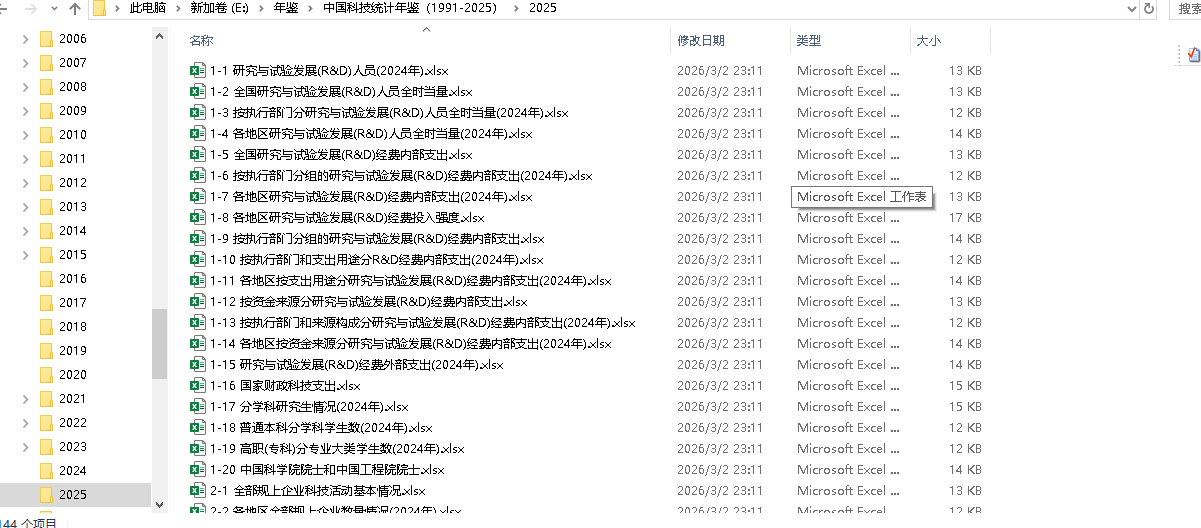This screenshot has height=528, width=1201.
Task: Click the 2025 folder icon in tree
Action: pos(46,495)
